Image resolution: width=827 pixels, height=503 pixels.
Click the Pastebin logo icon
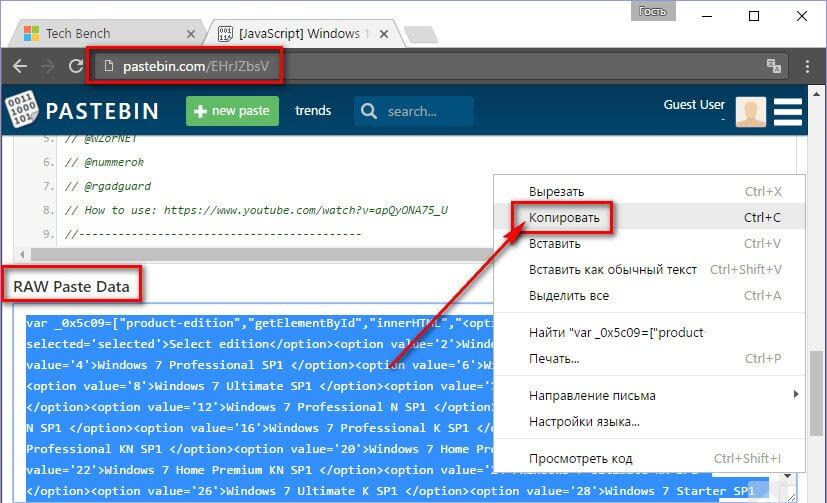click(22, 110)
